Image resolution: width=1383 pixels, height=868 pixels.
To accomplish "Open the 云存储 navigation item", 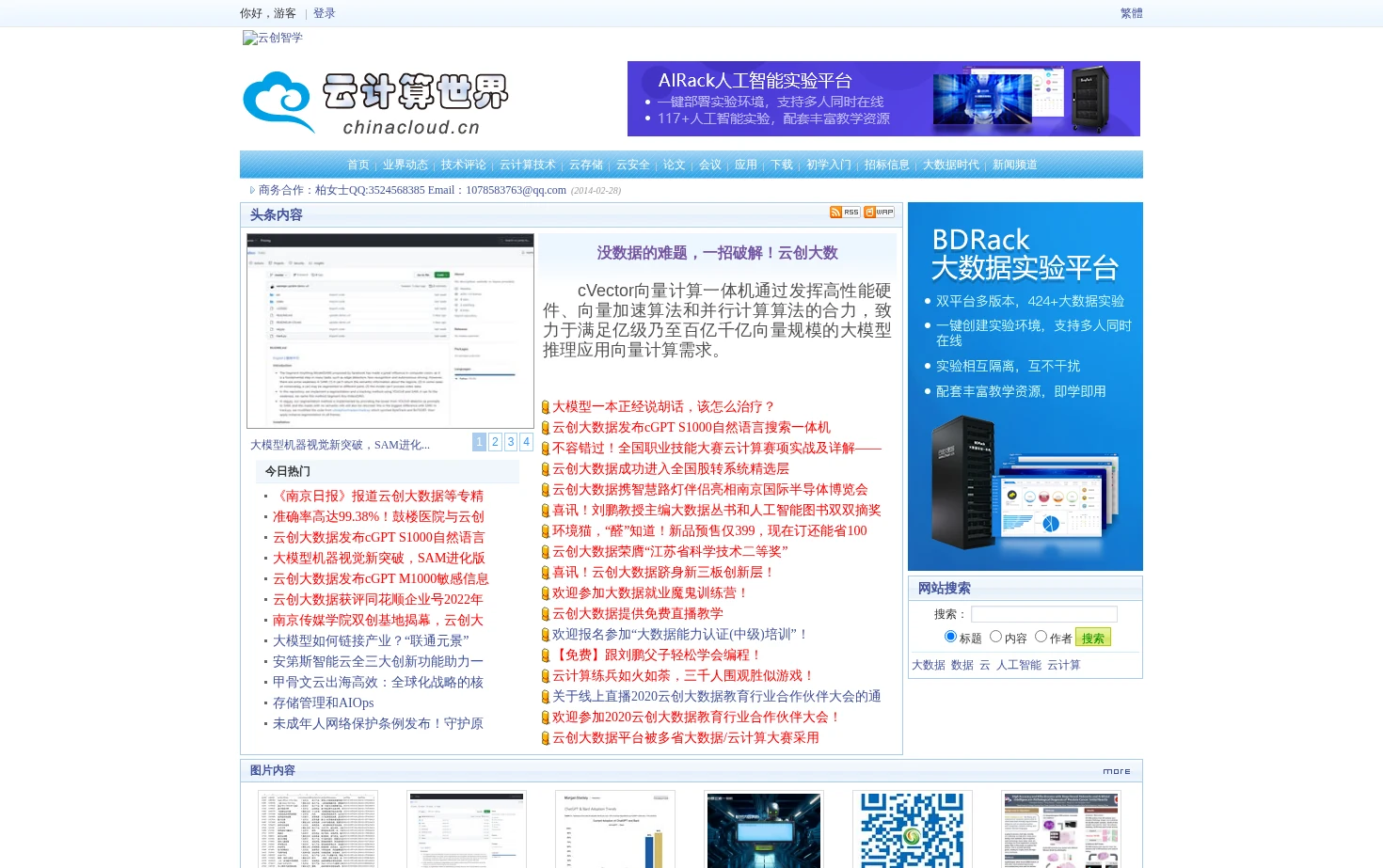I will tap(586, 165).
